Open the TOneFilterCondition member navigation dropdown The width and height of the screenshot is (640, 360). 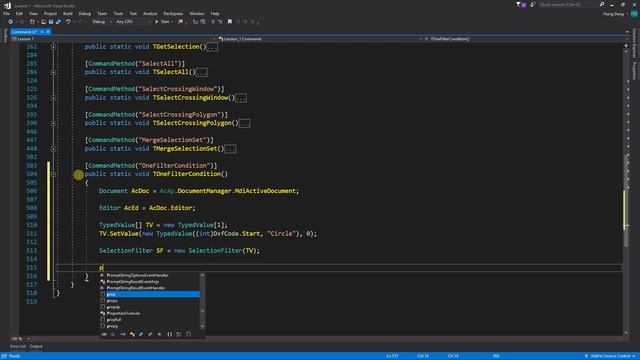click(525, 39)
